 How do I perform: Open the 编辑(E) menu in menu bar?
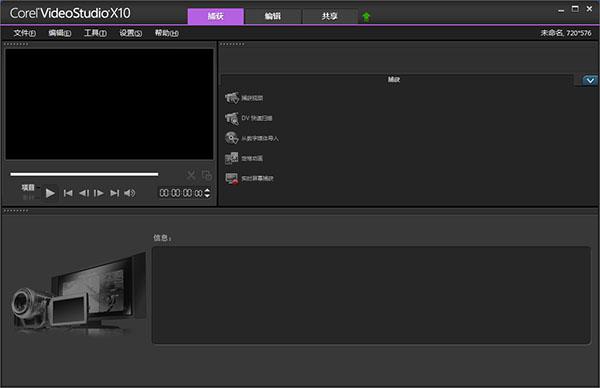(60, 33)
